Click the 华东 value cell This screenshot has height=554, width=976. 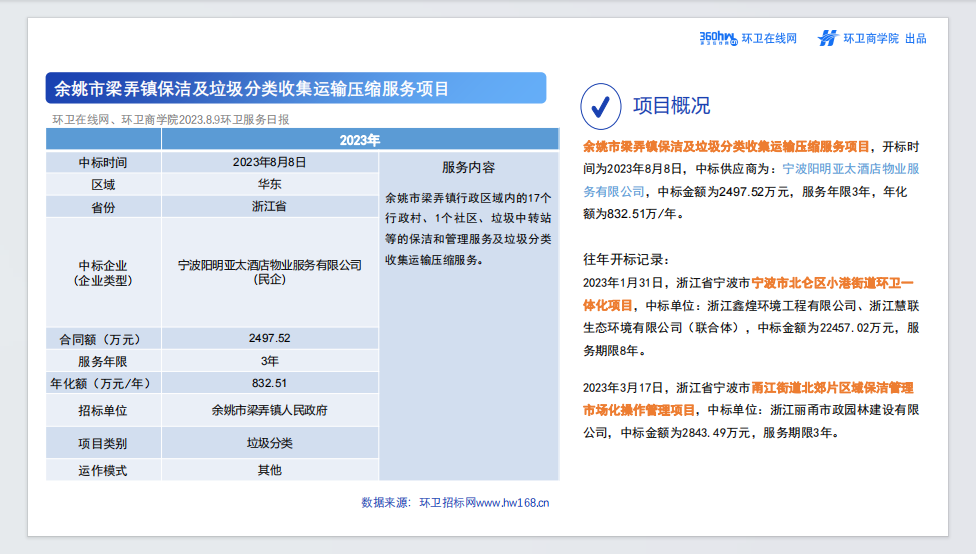click(270, 184)
